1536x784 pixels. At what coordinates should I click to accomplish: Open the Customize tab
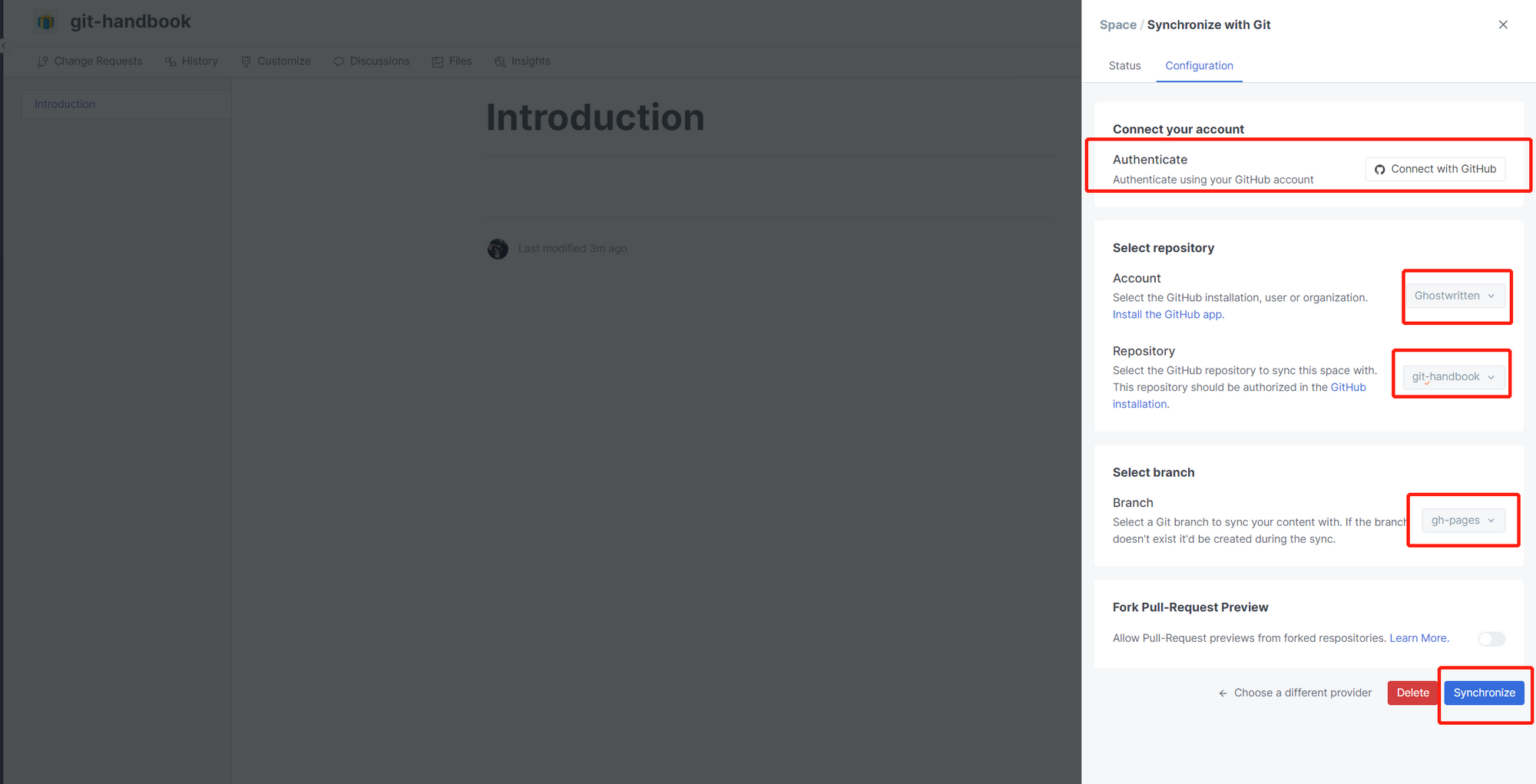point(276,61)
